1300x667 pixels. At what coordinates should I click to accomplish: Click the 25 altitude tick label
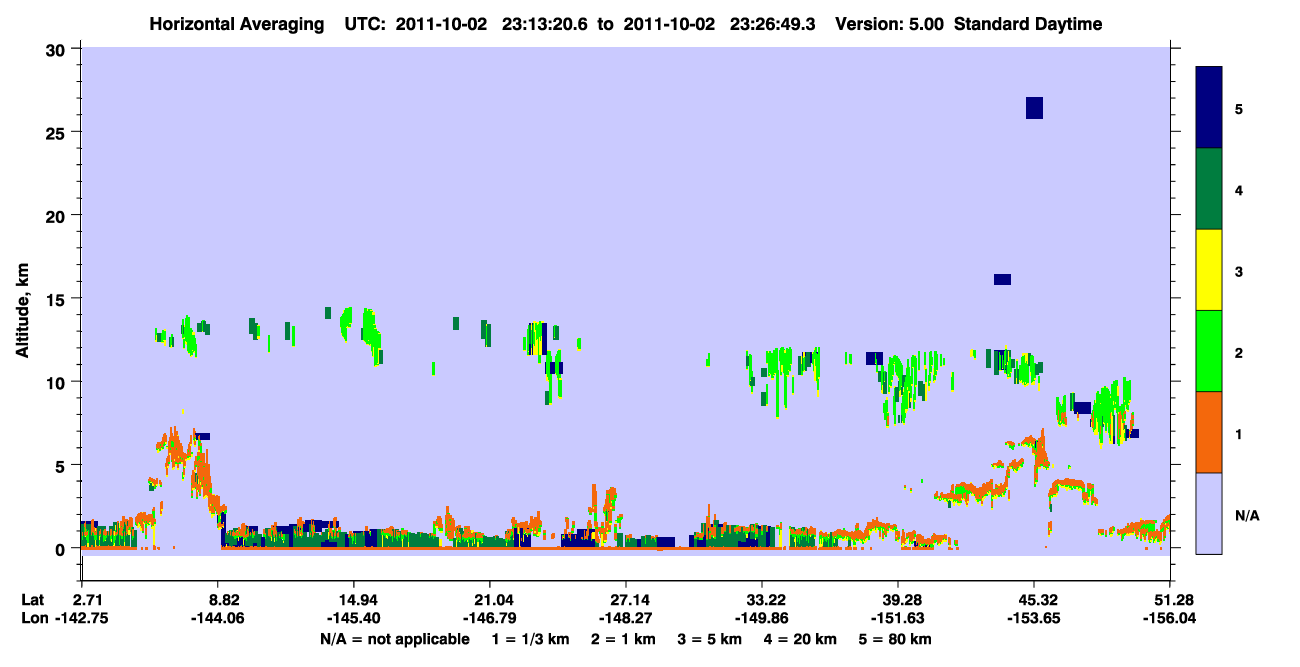(57, 132)
